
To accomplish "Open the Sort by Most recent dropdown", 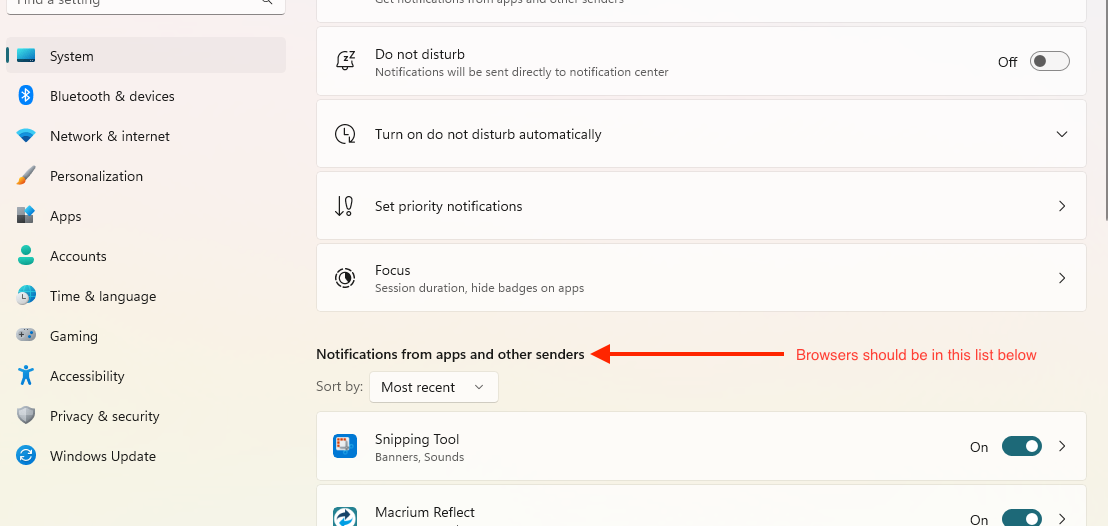I will point(433,387).
